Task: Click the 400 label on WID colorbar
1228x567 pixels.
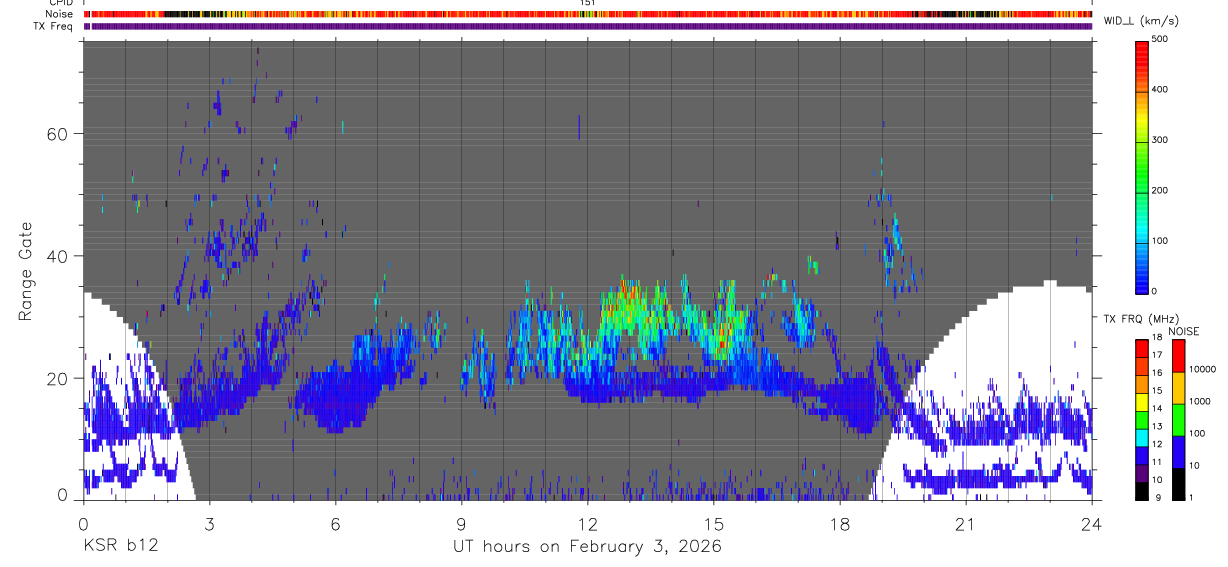Action: [x=1160, y=90]
